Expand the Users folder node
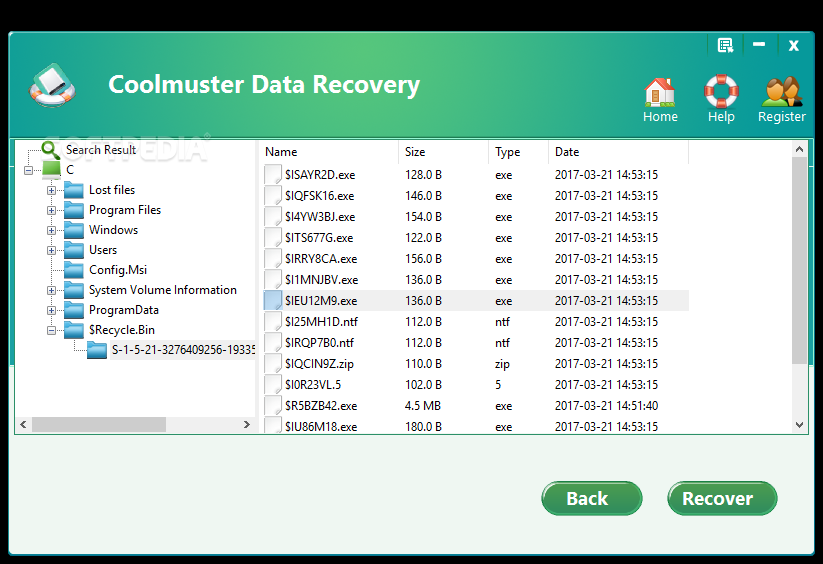Viewport: 823px width, 564px height. point(51,250)
